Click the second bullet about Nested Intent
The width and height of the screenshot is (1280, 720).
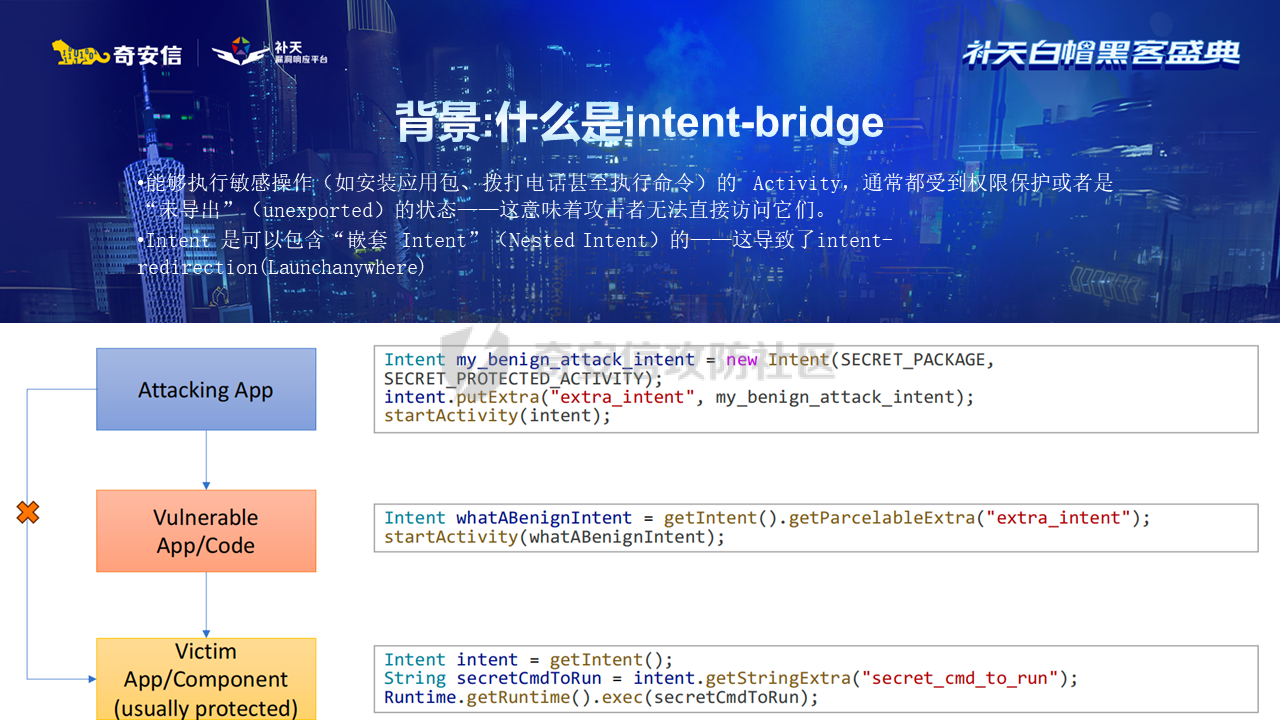pos(514,254)
